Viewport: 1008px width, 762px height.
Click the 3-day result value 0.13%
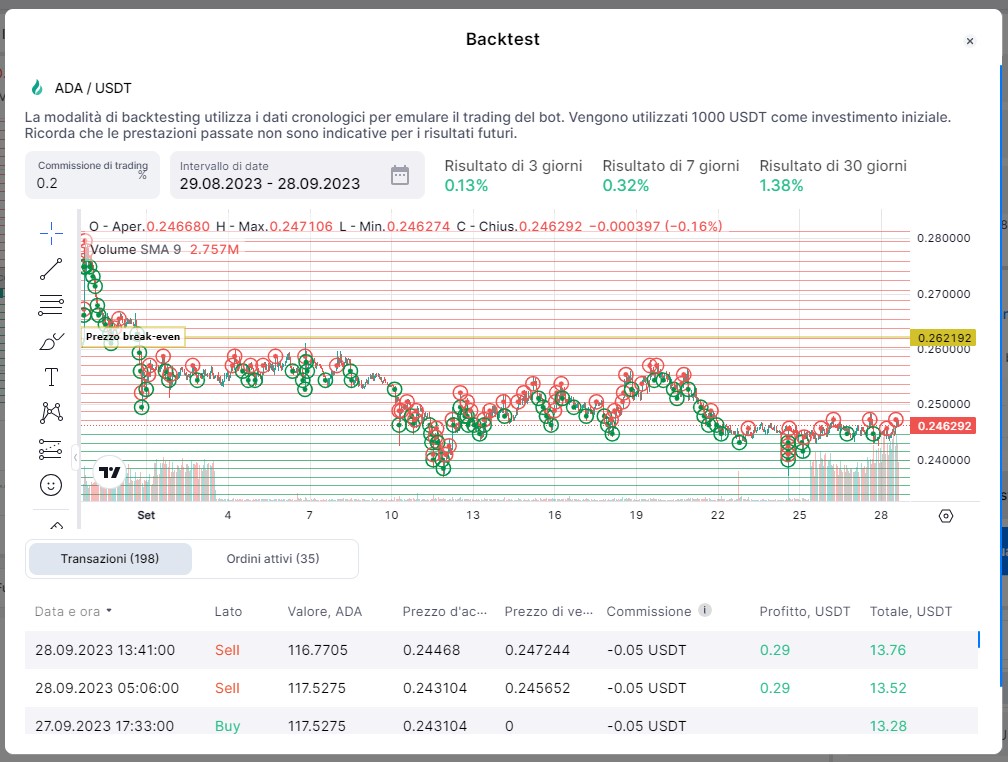point(466,186)
